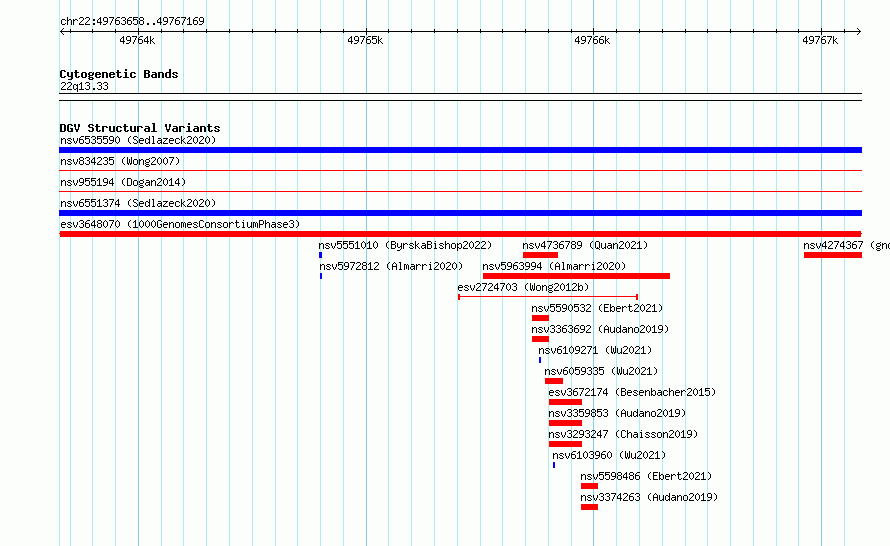890x546 pixels.
Task: Click the ruler's left arrow end
Action: (x=62, y=31)
